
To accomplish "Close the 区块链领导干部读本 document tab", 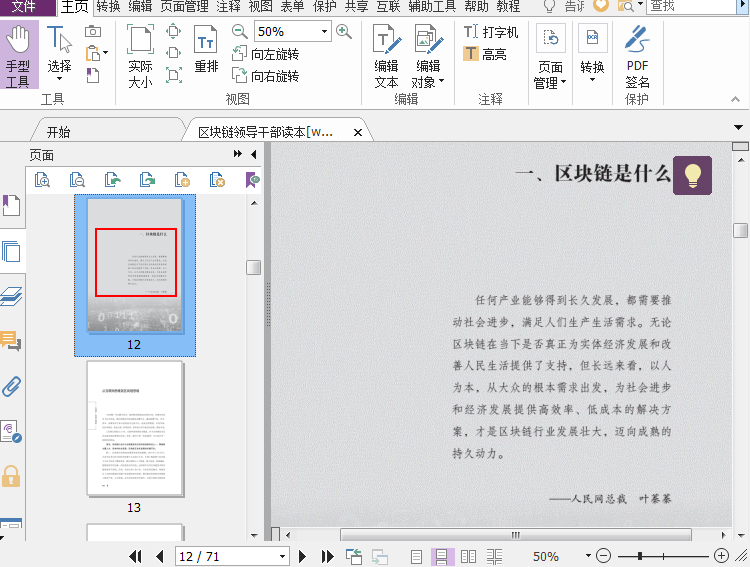I will 357,133.
